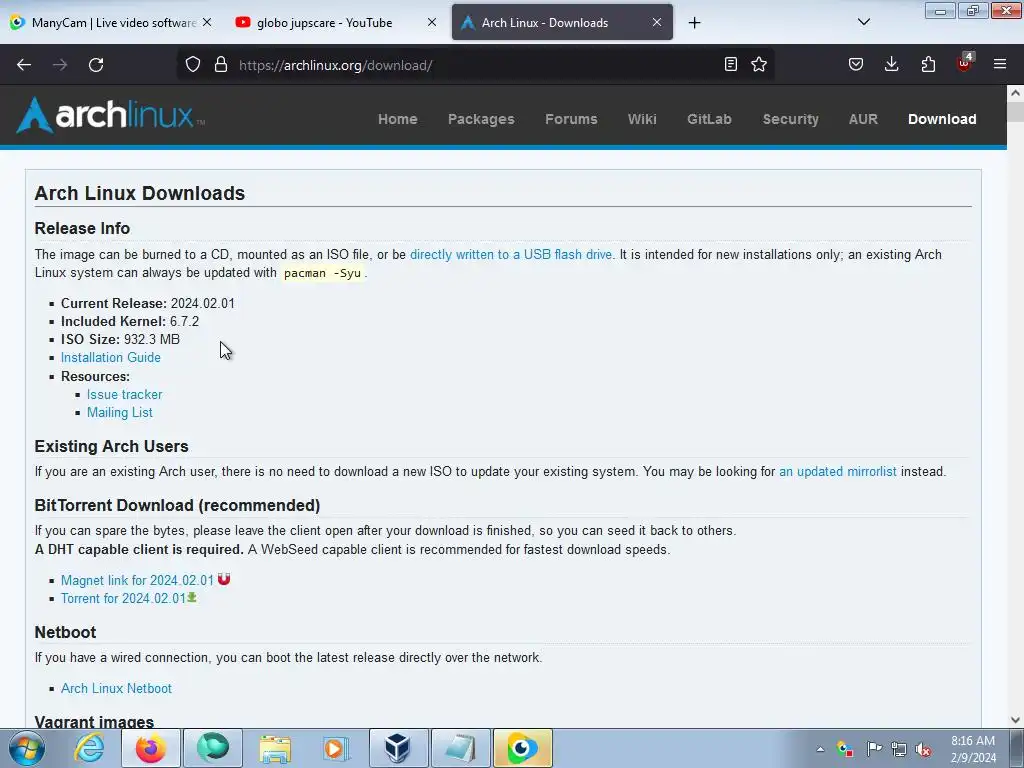This screenshot has height=768, width=1024.
Task: Open the Pocket save icon
Action: tap(856, 64)
